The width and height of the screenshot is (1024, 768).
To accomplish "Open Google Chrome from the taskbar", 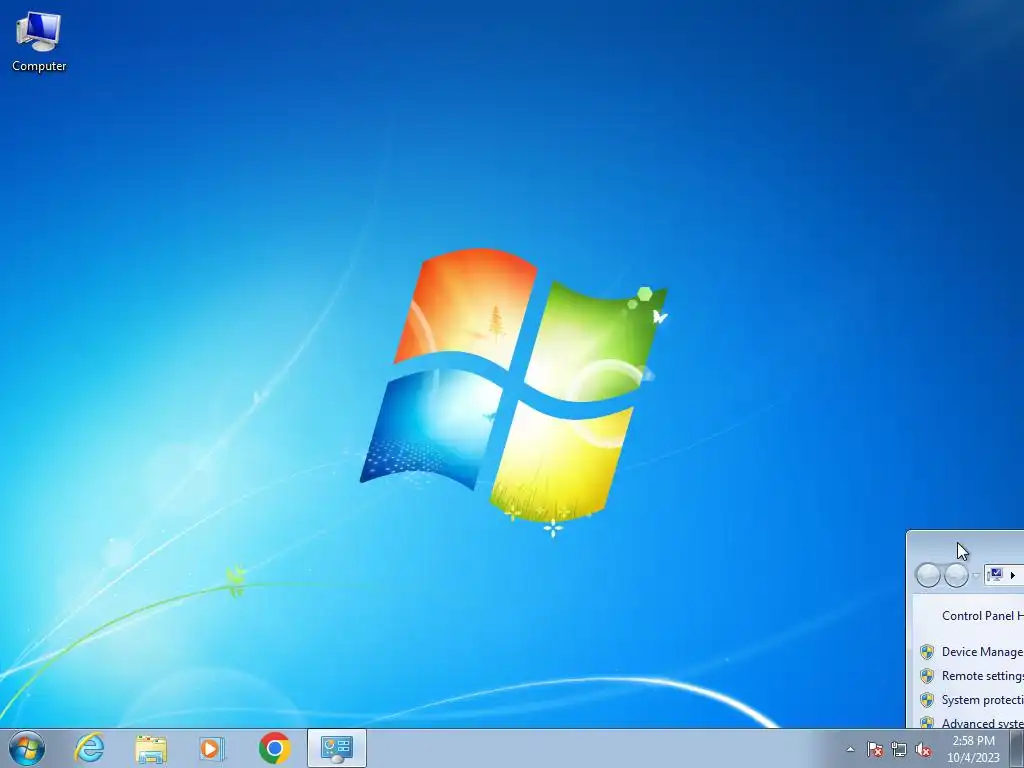I will click(x=274, y=748).
